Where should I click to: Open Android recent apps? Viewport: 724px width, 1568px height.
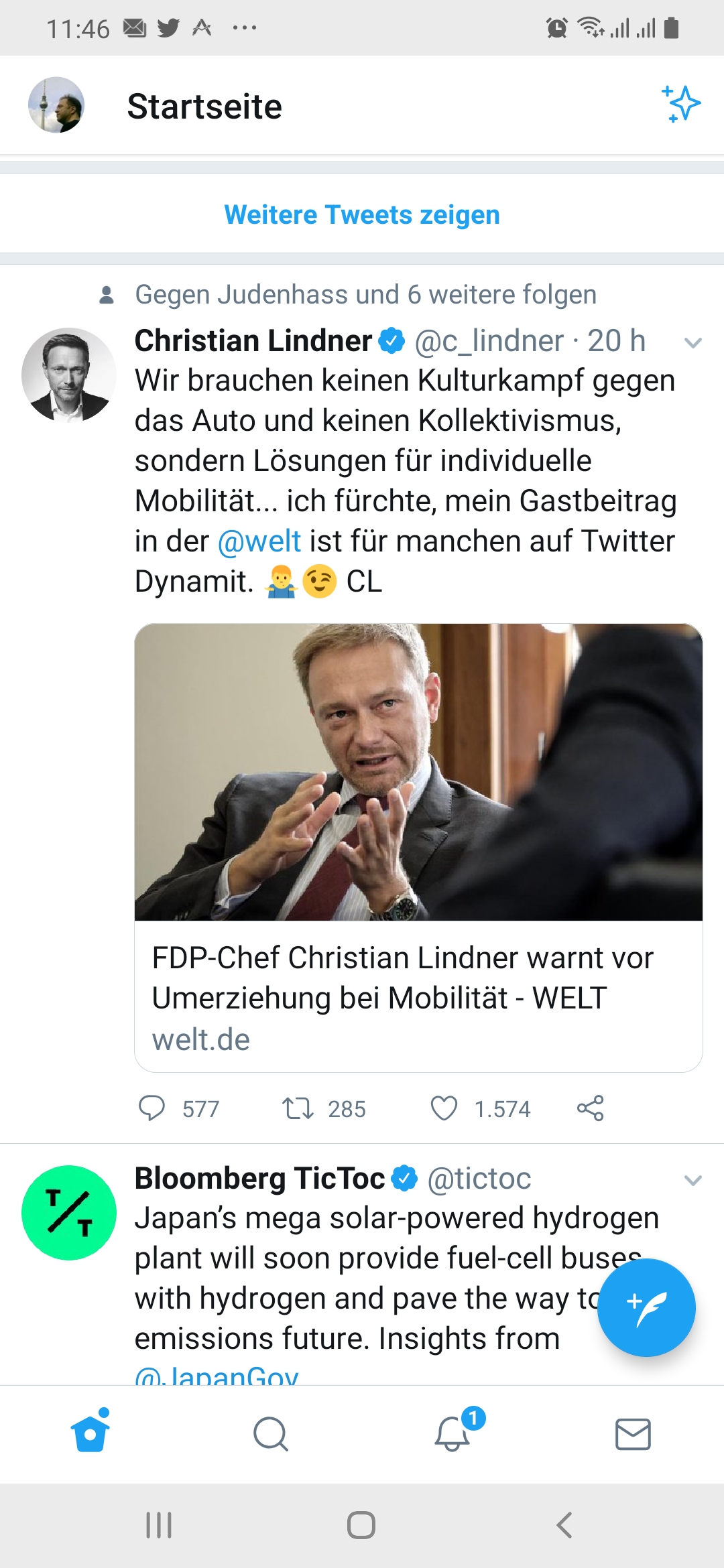click(x=159, y=1525)
